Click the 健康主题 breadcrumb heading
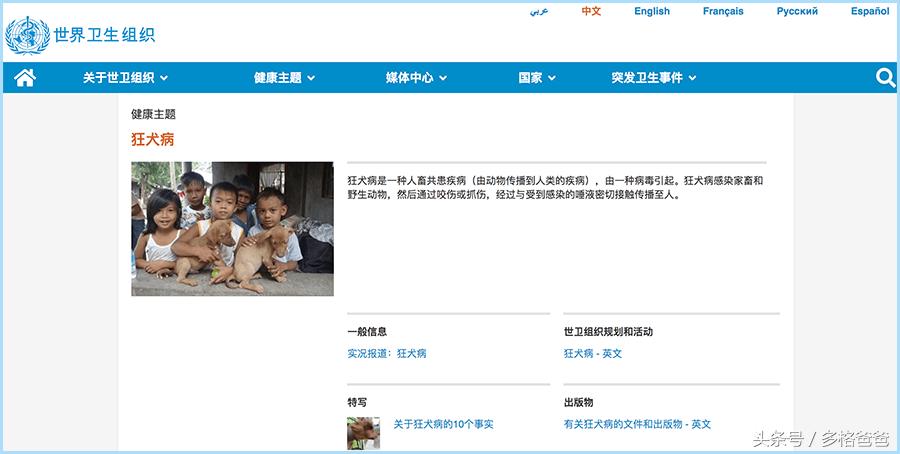 [x=153, y=114]
